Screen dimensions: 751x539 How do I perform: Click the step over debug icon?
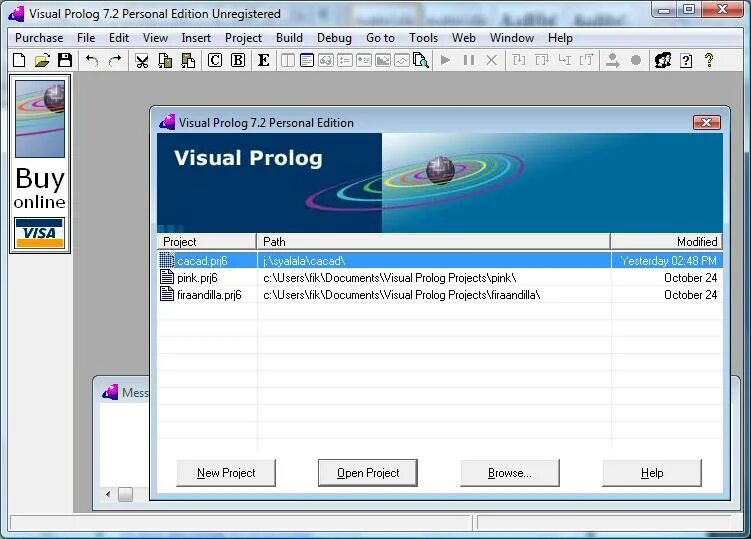542,60
